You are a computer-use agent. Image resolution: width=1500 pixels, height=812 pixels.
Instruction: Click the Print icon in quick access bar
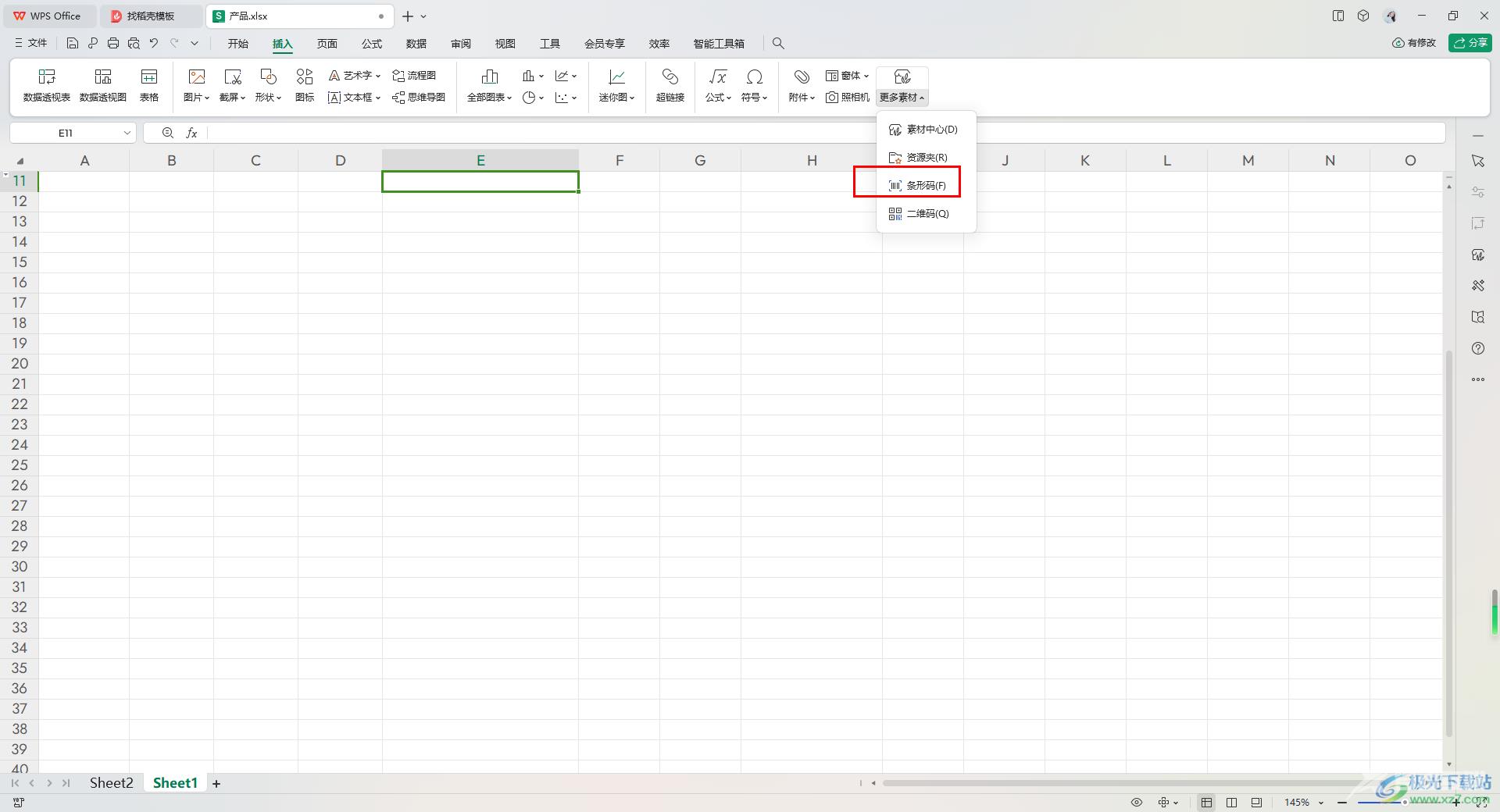click(113, 44)
